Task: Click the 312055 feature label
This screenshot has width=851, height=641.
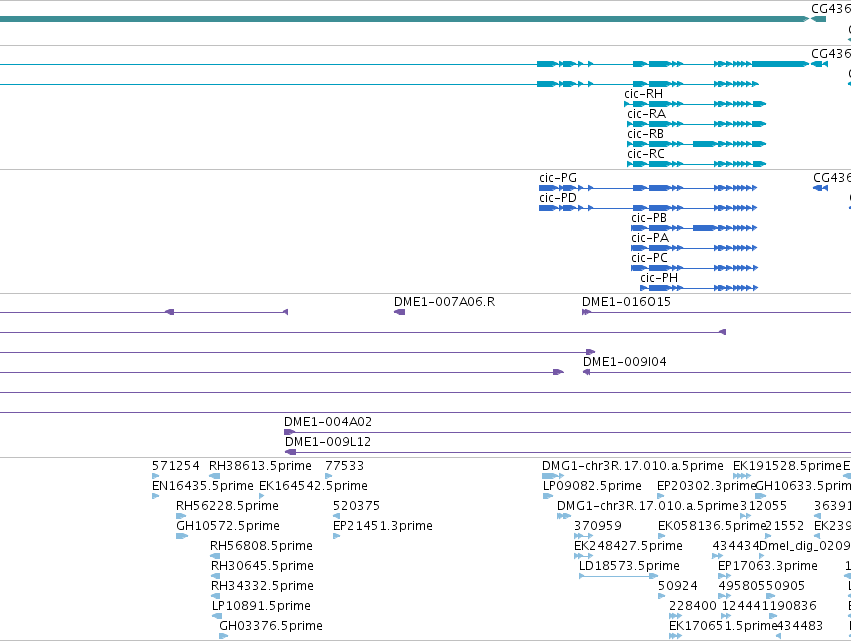Action: point(763,506)
